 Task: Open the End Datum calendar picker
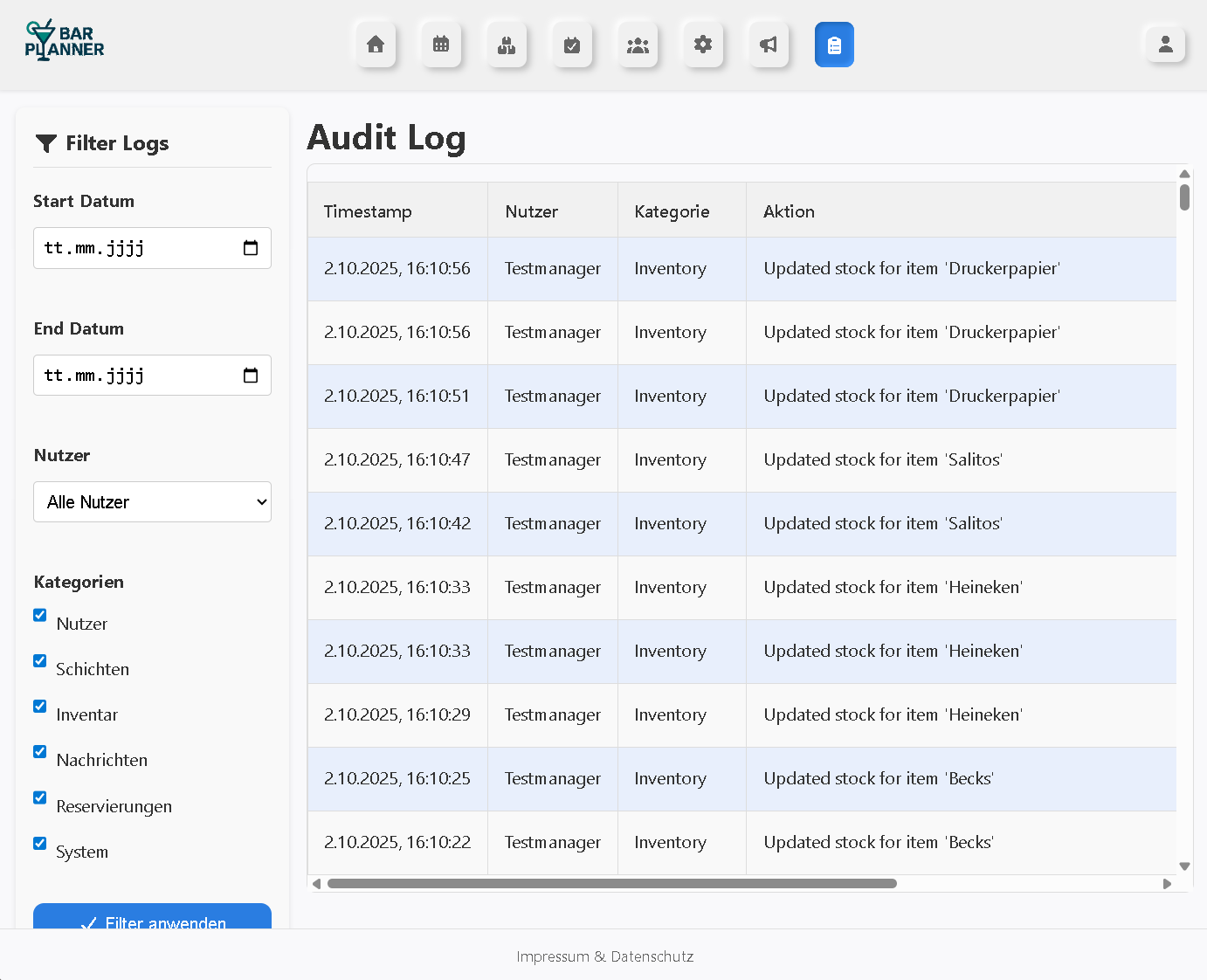[251, 375]
